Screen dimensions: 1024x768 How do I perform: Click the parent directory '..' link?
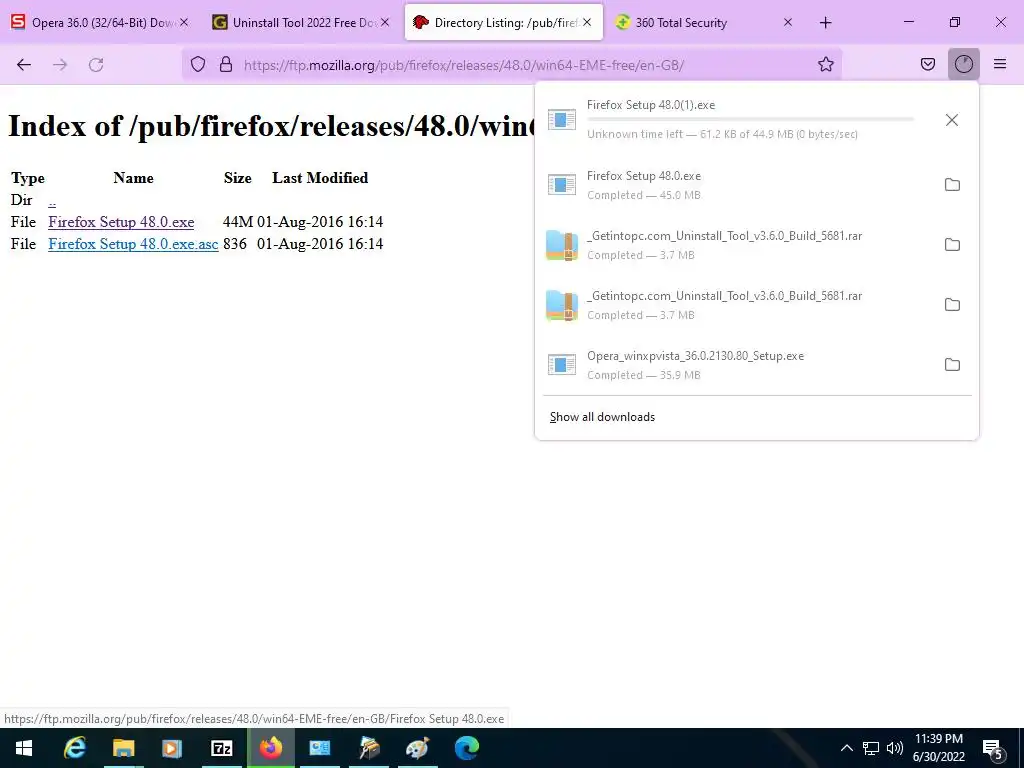pos(52,200)
